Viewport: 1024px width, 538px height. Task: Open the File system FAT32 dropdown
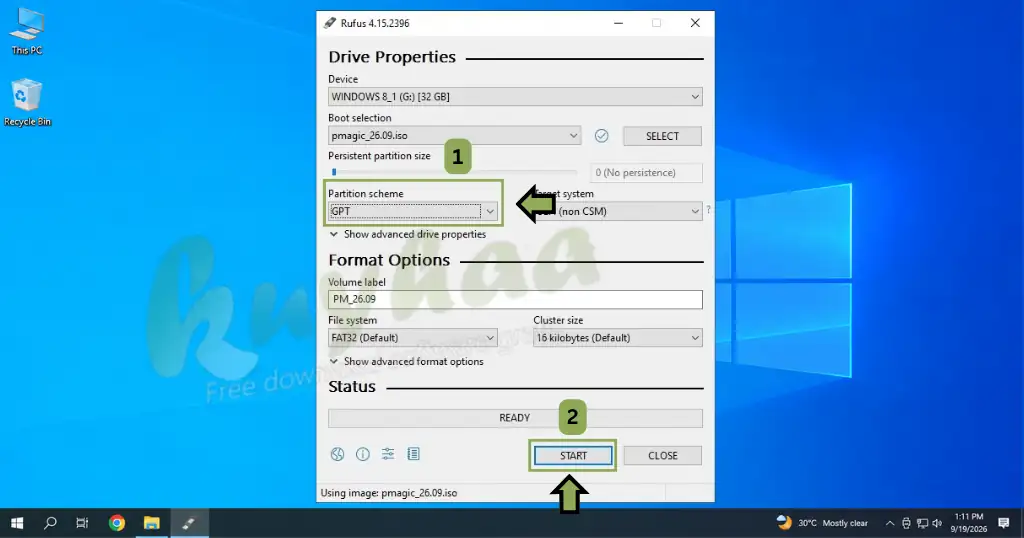[413, 338]
